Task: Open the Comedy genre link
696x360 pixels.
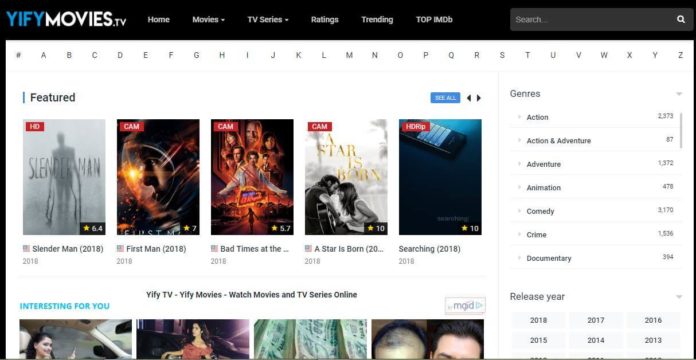Action: pyautogui.click(x=540, y=211)
